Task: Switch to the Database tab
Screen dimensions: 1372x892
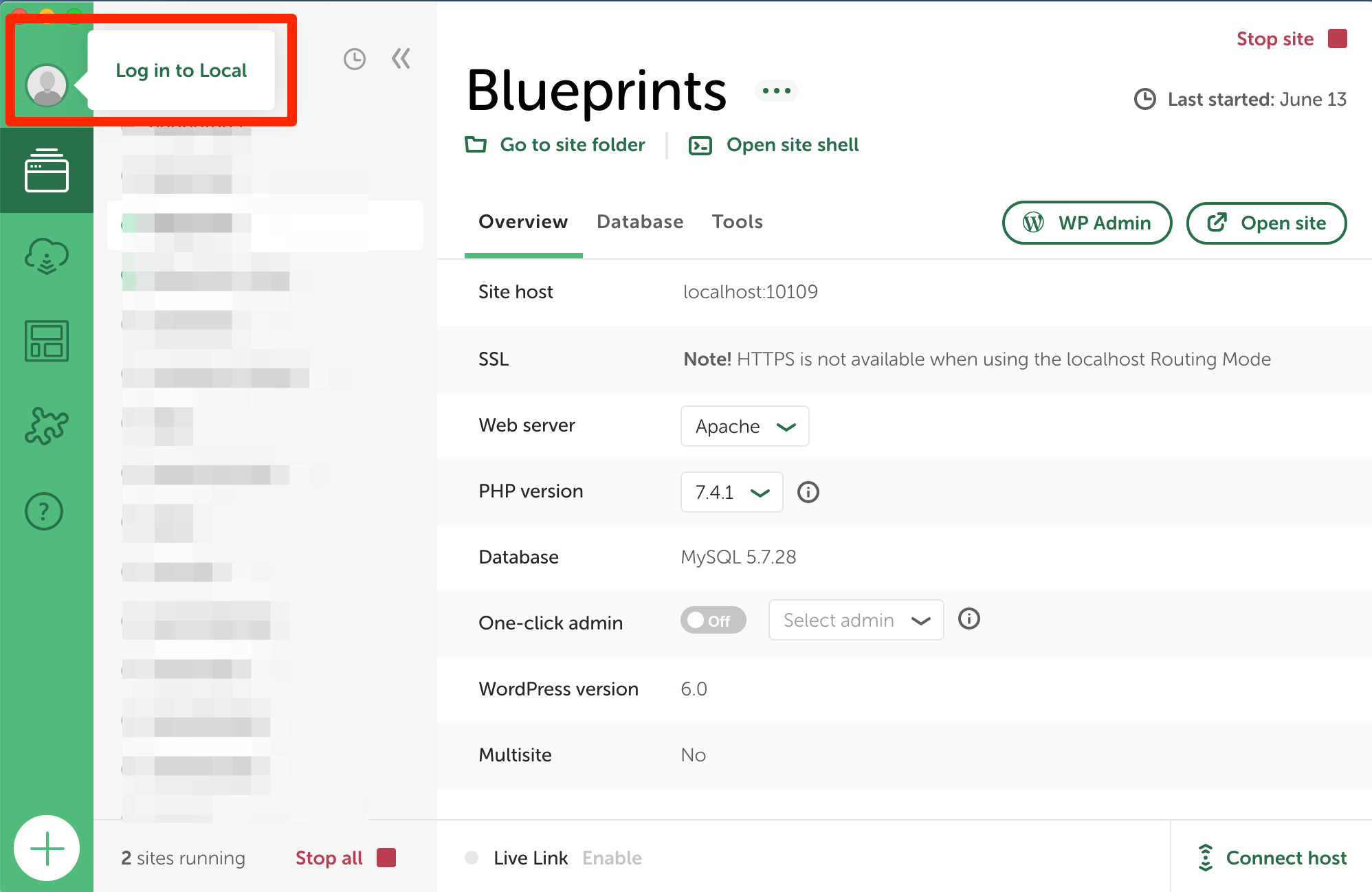Action: pos(639,221)
